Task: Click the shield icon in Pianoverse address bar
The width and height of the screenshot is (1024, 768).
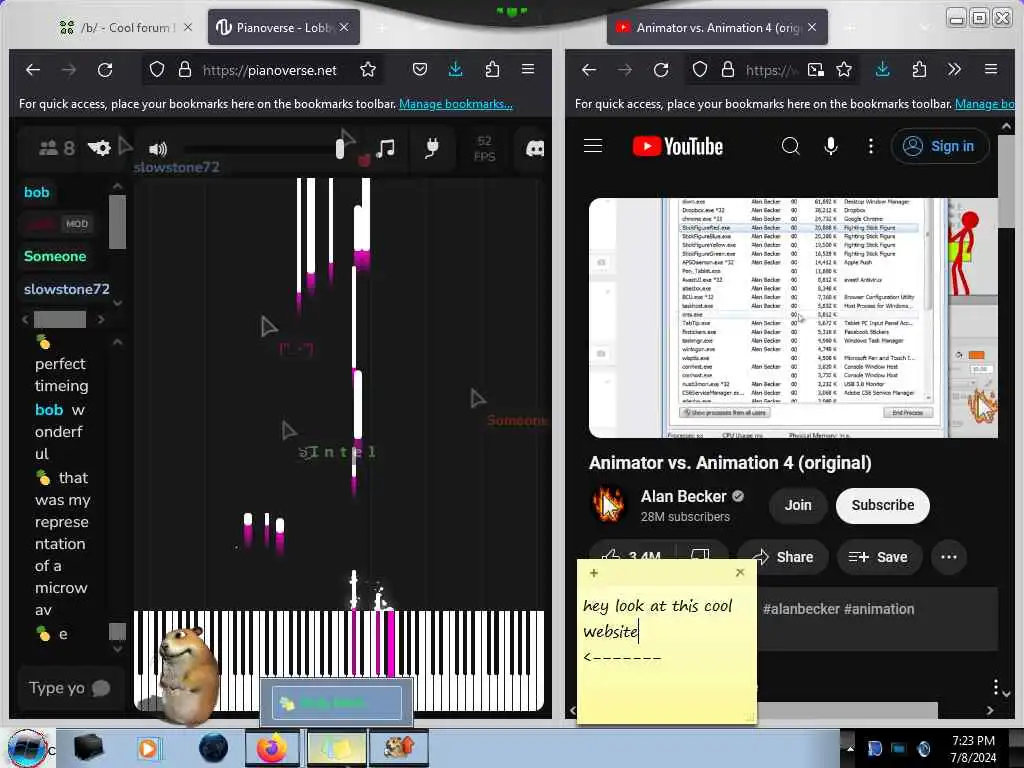Action: click(x=157, y=69)
